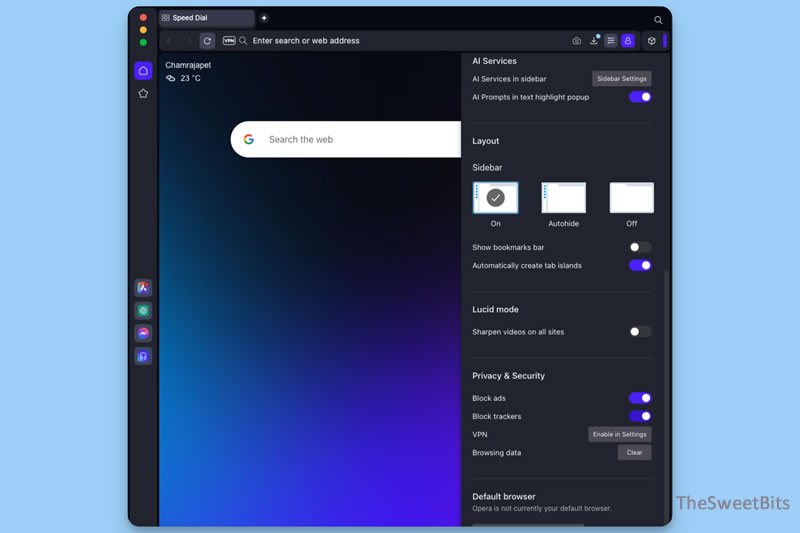Open the account profile icon
This screenshot has height=533, width=800.
point(628,41)
